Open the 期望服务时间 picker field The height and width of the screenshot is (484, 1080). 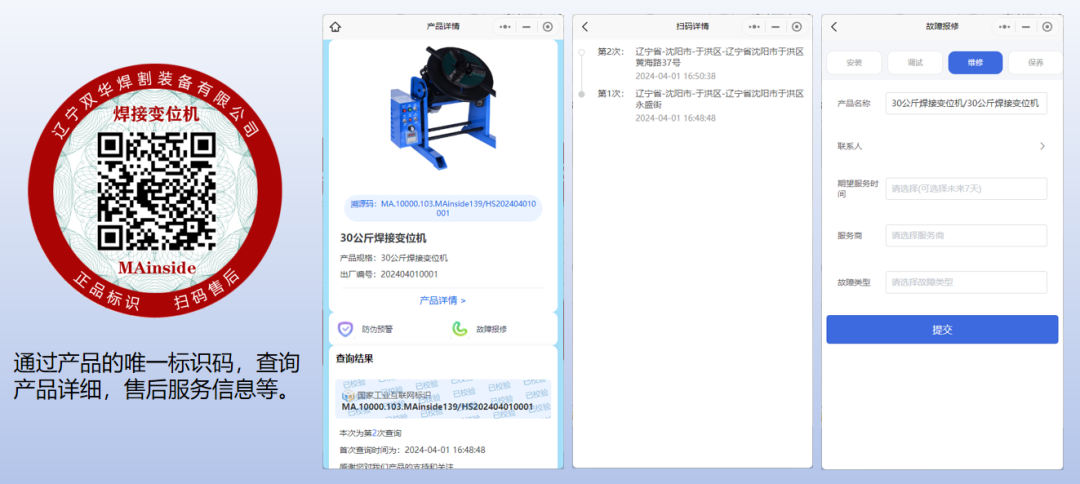pyautogui.click(x=966, y=189)
